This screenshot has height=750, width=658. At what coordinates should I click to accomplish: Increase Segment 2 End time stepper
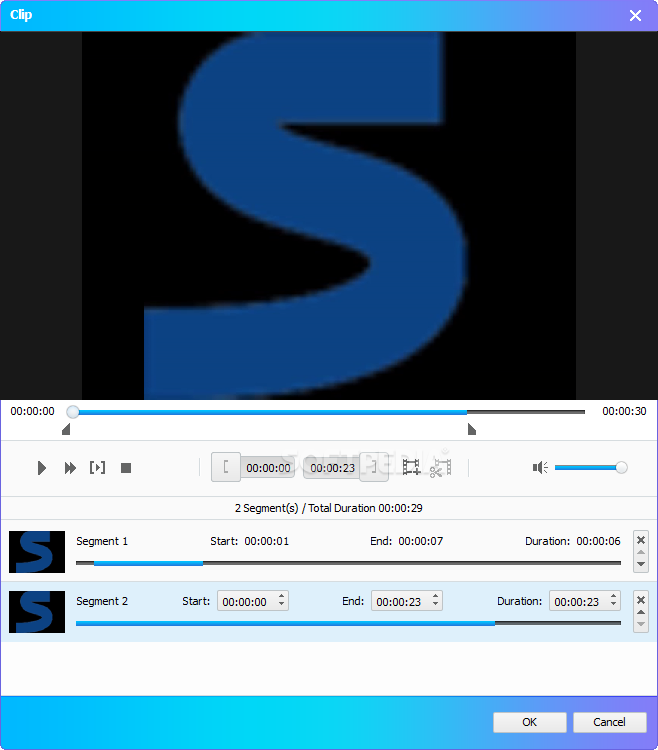click(x=436, y=596)
